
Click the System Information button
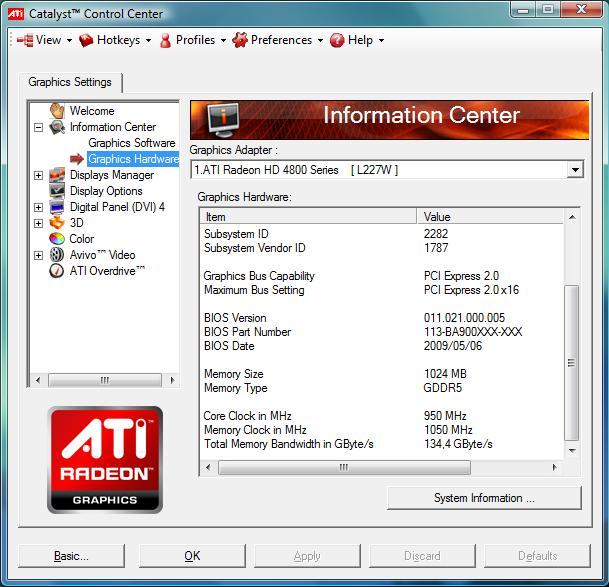coord(484,498)
